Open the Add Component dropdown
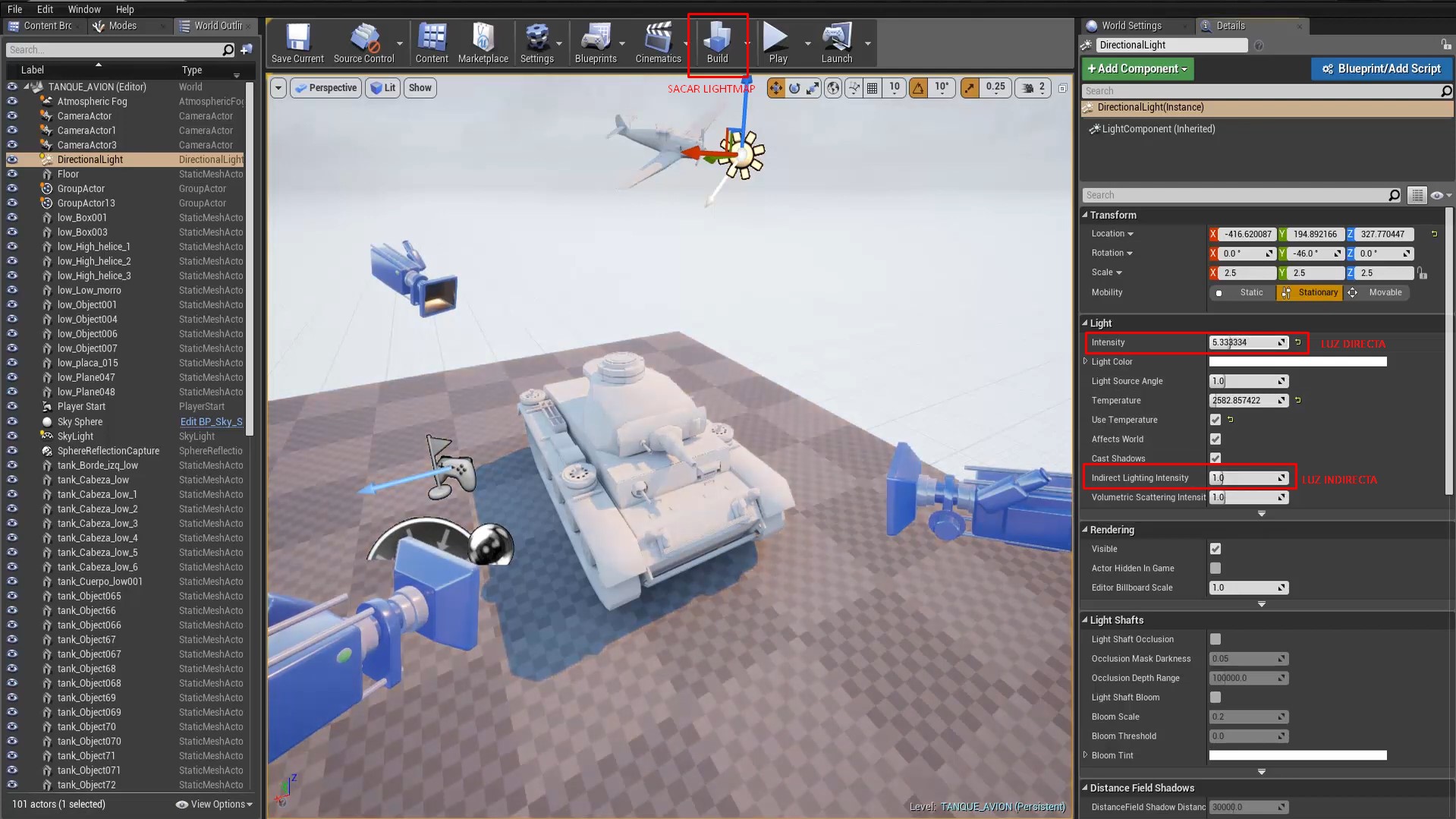This screenshot has height=819, width=1456. point(1137,68)
